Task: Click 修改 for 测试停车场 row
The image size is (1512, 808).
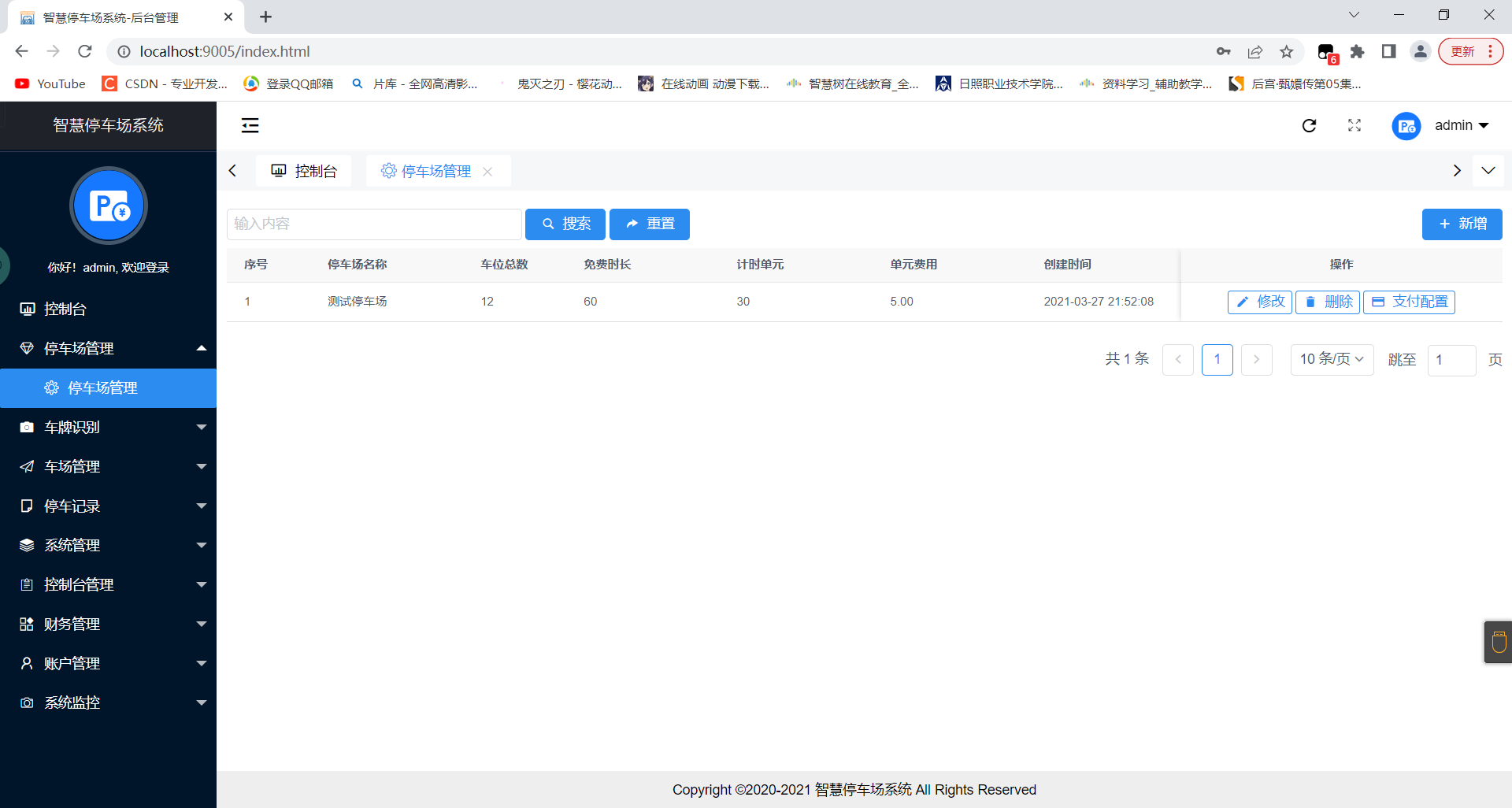Action: (x=1260, y=302)
